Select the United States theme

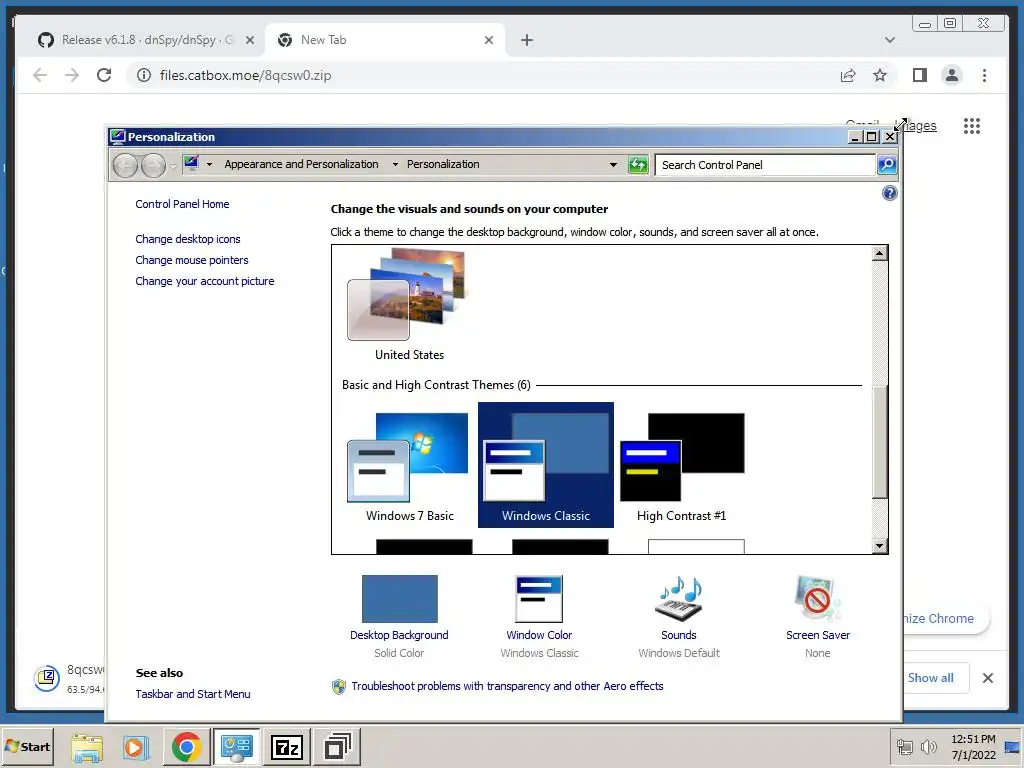[409, 305]
